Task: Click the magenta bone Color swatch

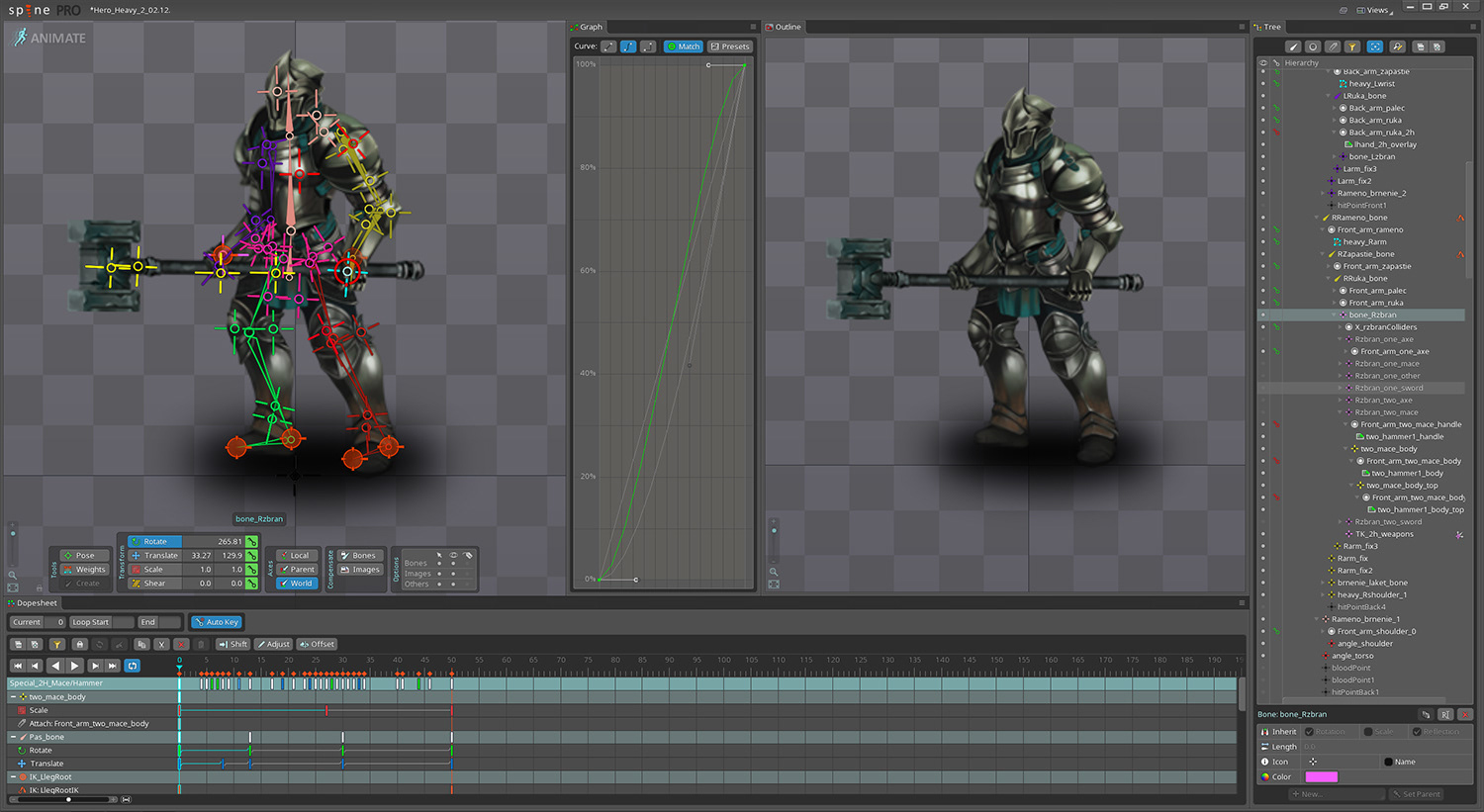Action: [1322, 776]
